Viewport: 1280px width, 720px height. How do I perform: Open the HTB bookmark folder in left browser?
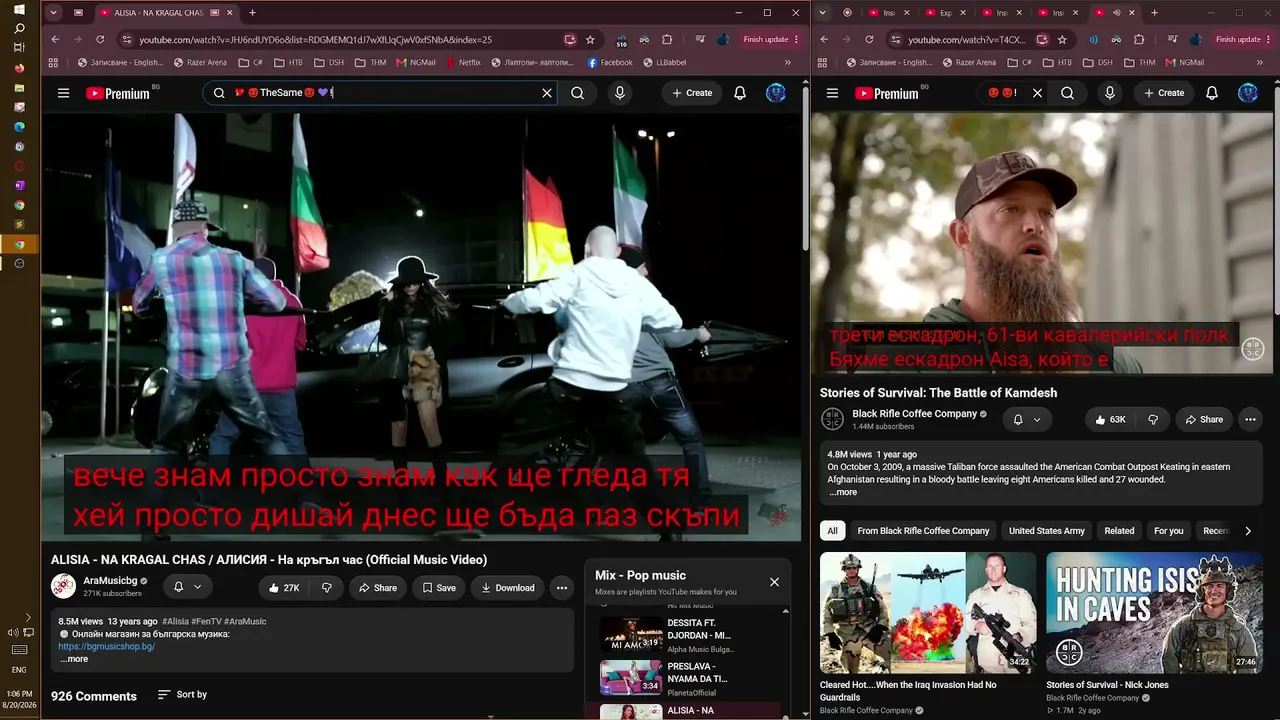[x=288, y=62]
